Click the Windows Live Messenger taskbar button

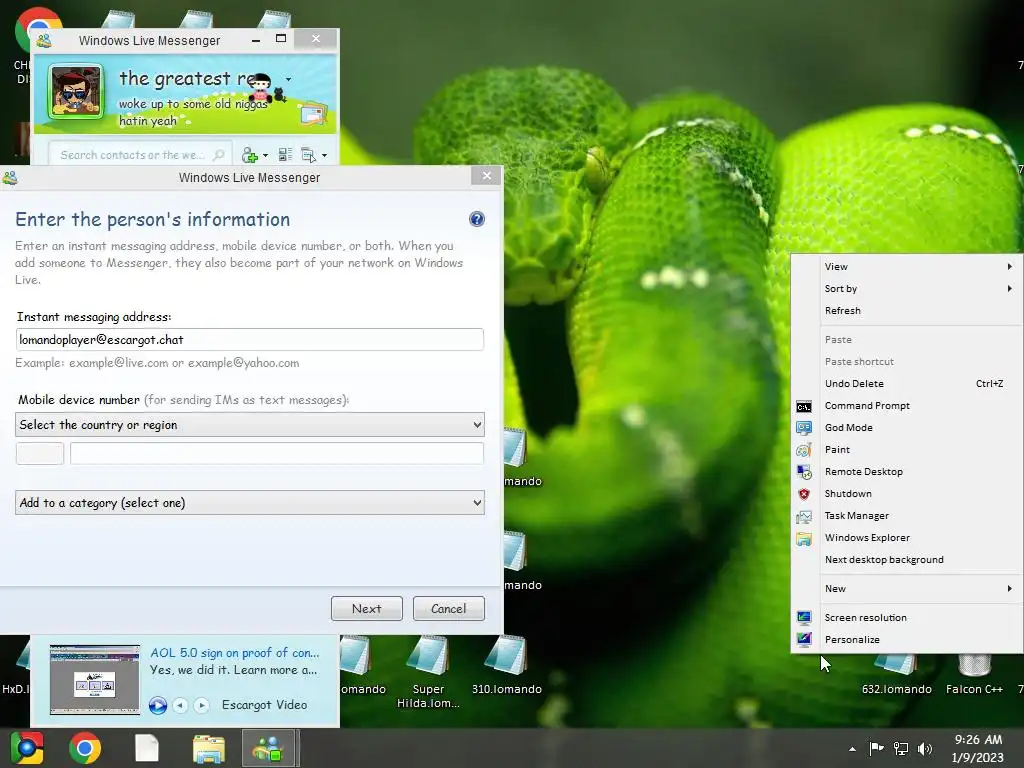click(269, 748)
